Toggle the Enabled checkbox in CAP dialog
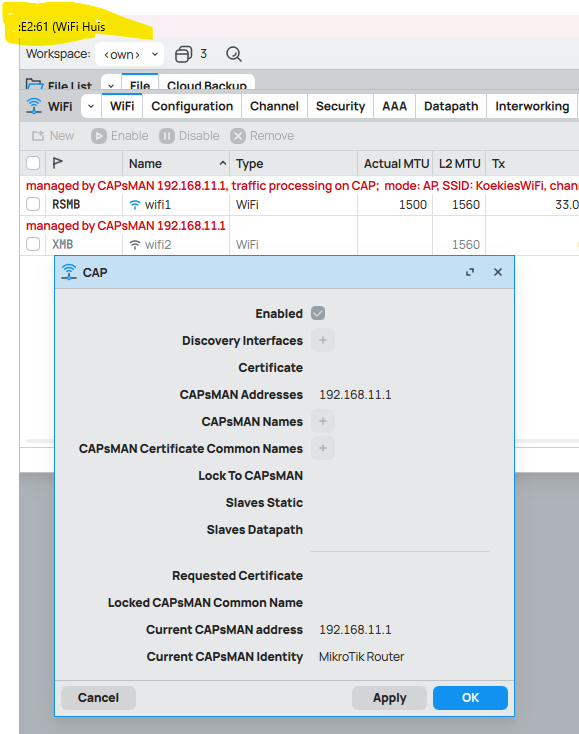This screenshot has width=579, height=734. pyautogui.click(x=318, y=313)
